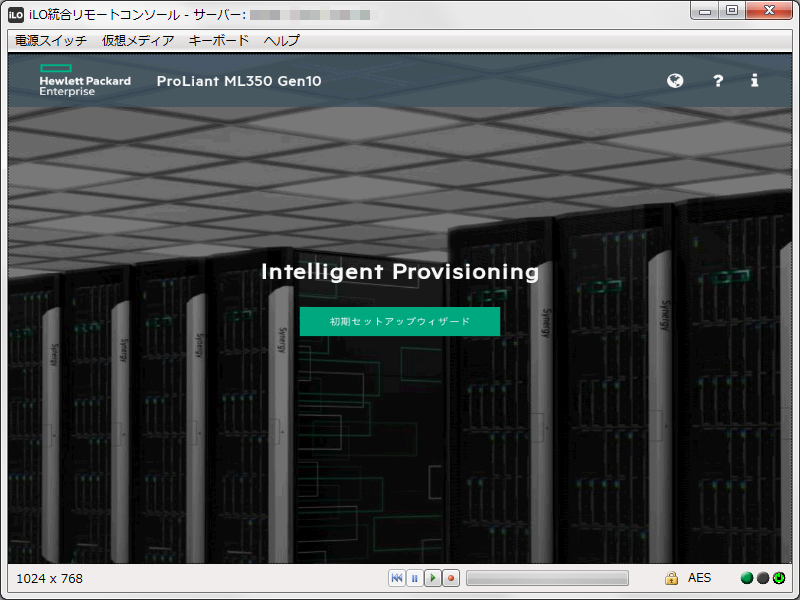
Task: Pause the console capture playback
Action: pyautogui.click(x=414, y=578)
